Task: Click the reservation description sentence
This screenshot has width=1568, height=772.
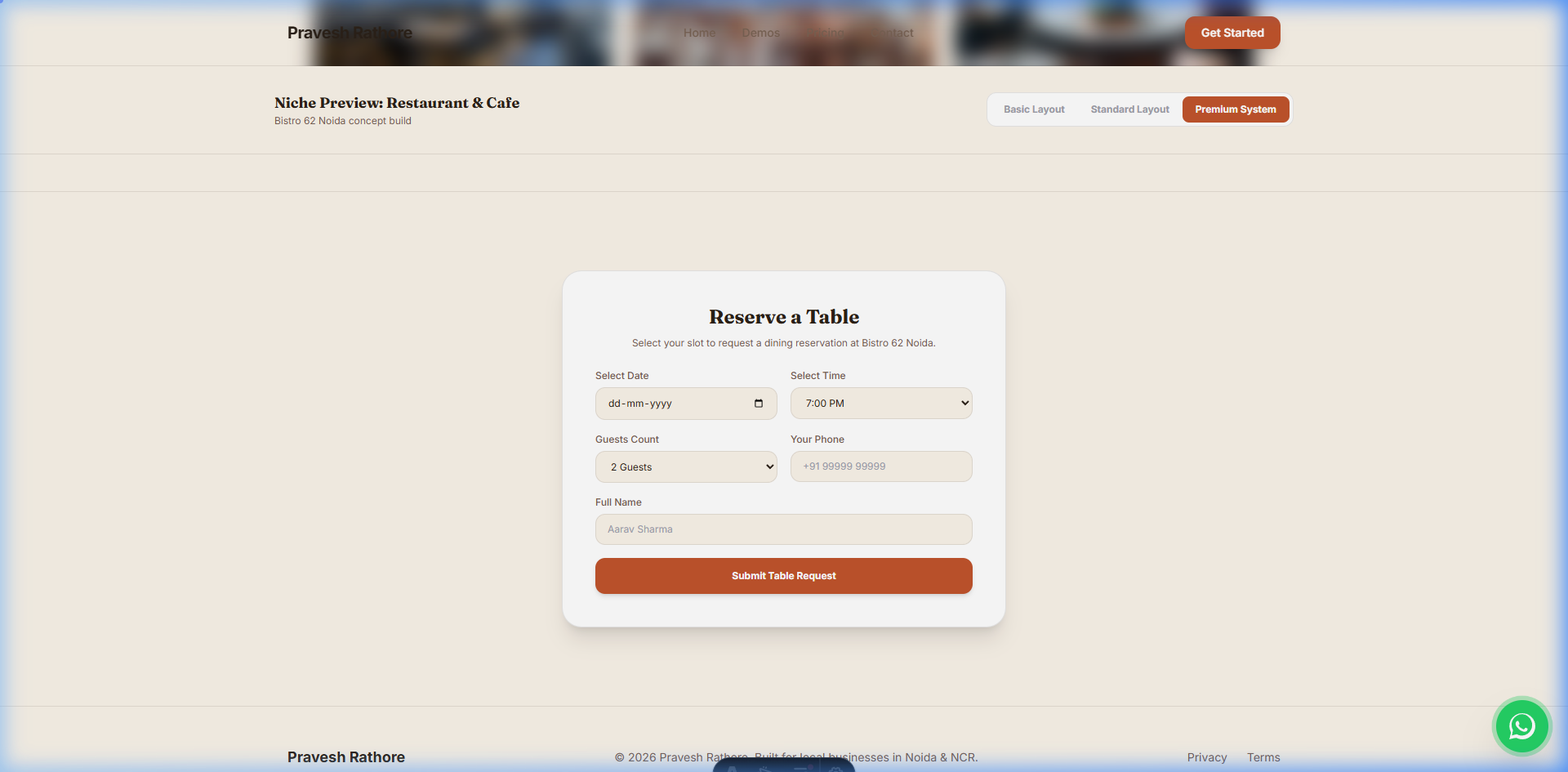Action: 784,343
